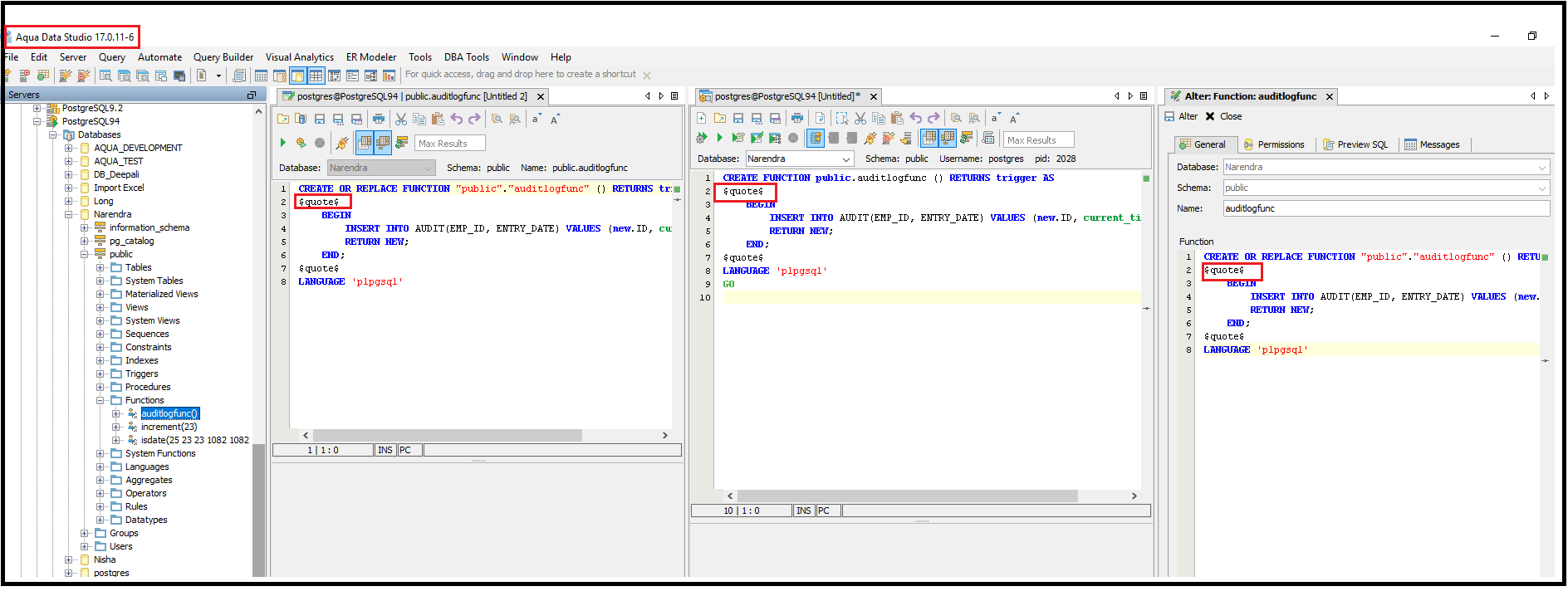Click Open file icon in middle Untitled editor
The height and width of the screenshot is (596, 1568).
tap(720, 118)
